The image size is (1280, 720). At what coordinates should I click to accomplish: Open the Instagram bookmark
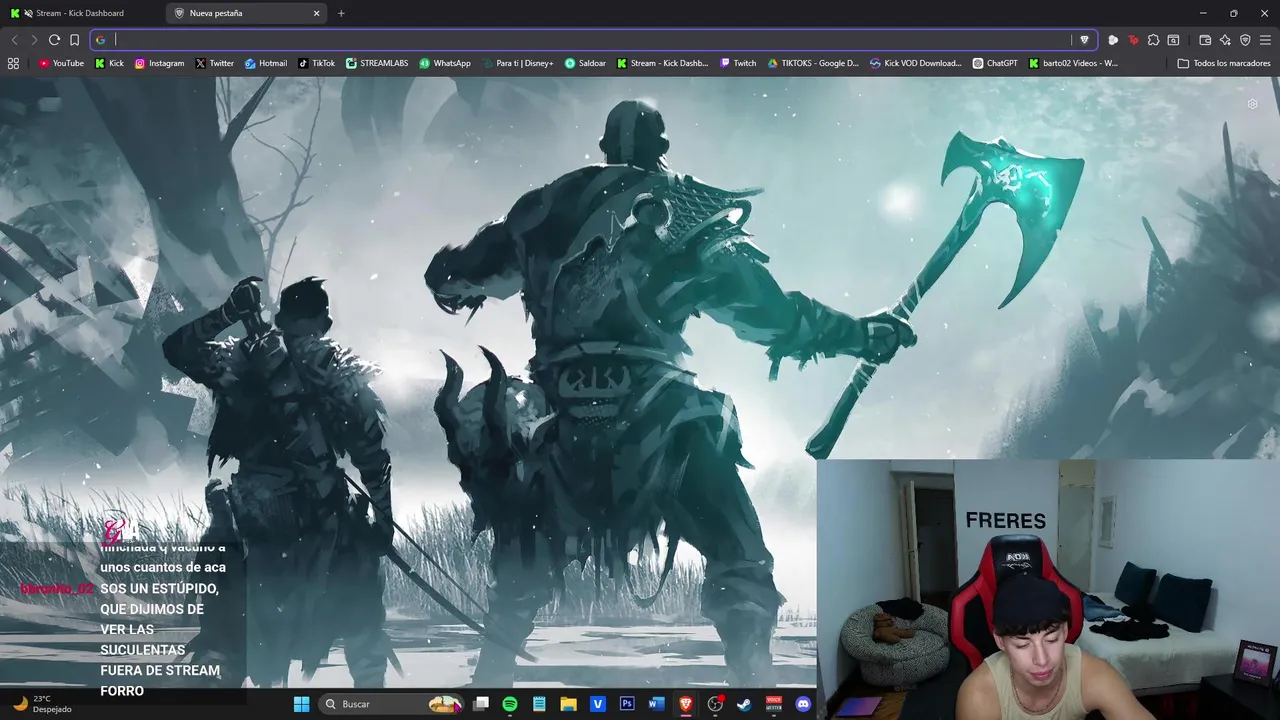coord(159,63)
